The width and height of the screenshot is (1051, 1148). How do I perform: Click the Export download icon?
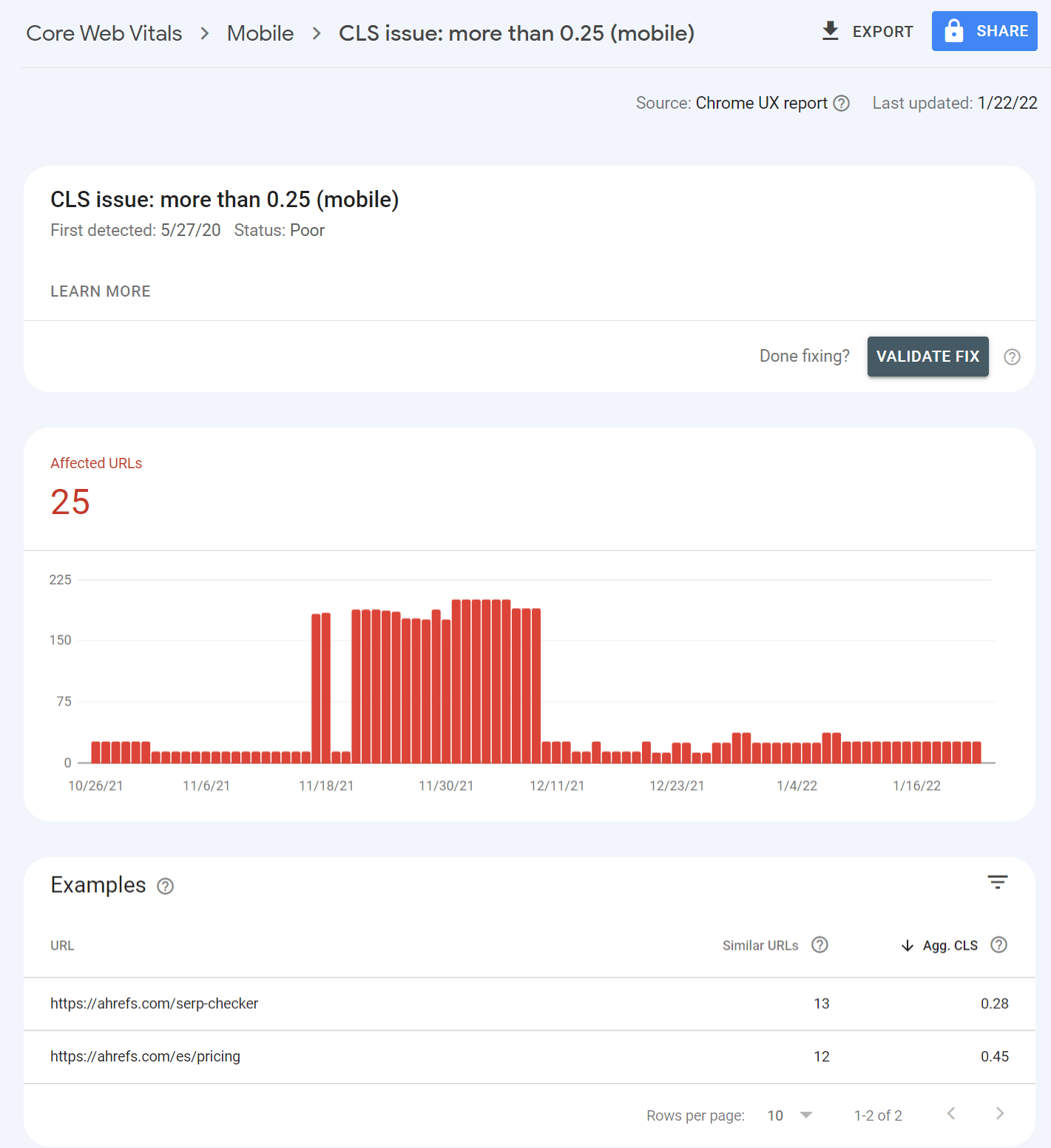coord(830,31)
